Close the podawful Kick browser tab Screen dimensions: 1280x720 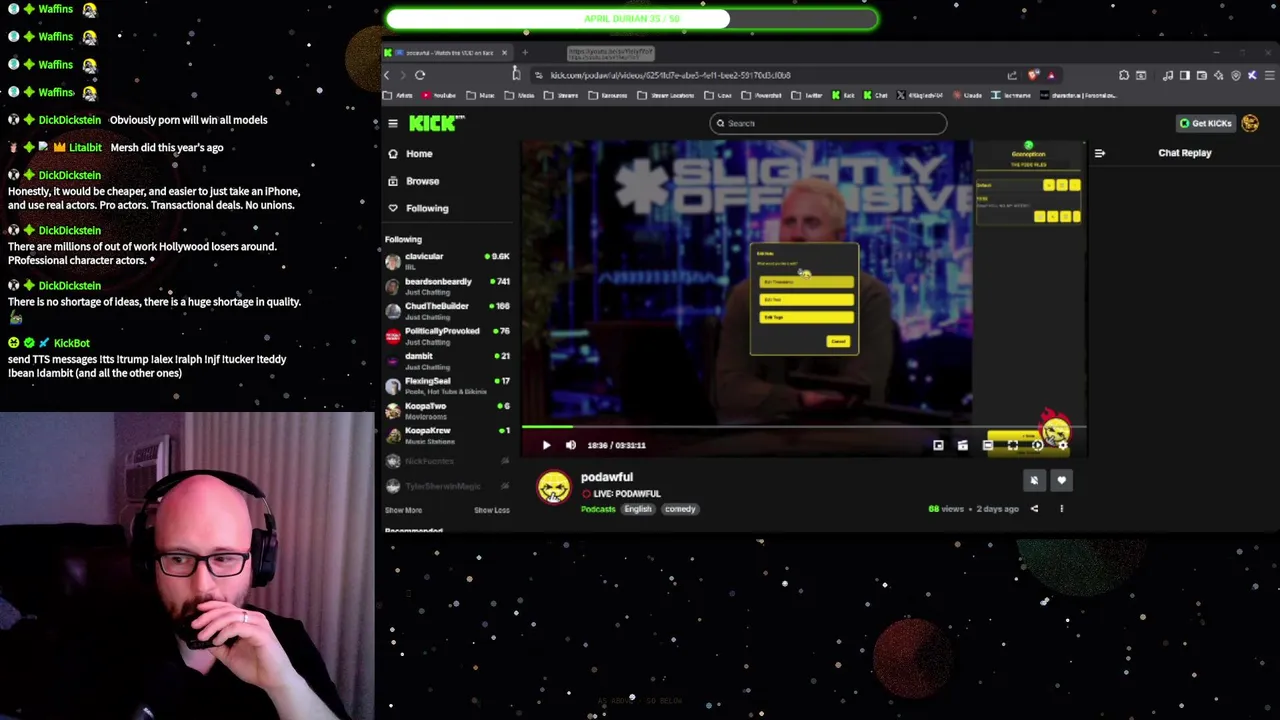[504, 52]
